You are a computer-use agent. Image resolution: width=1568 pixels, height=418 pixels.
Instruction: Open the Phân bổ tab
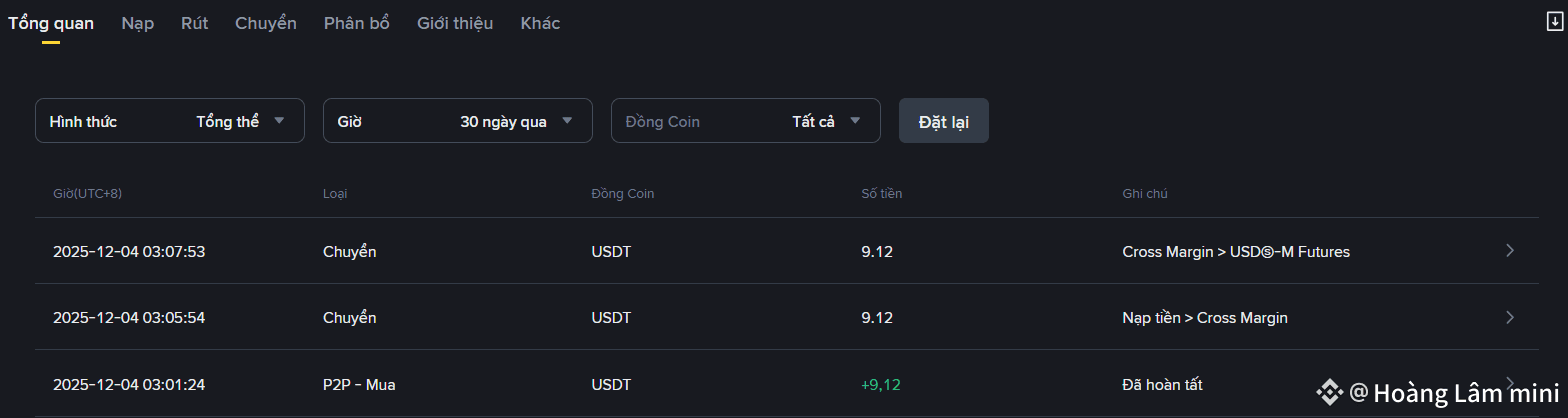356,23
